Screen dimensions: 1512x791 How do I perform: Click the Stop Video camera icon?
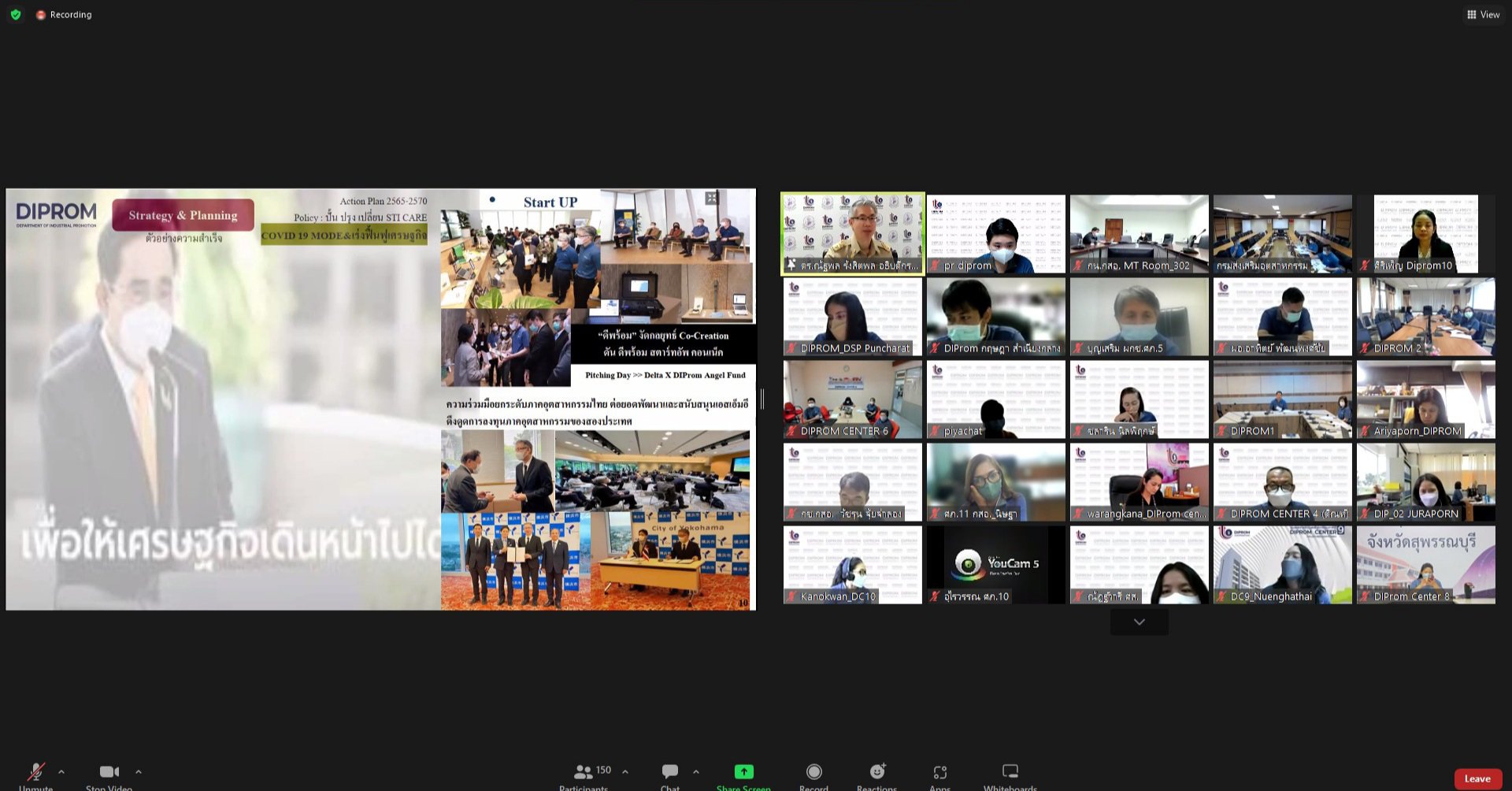[x=109, y=772]
